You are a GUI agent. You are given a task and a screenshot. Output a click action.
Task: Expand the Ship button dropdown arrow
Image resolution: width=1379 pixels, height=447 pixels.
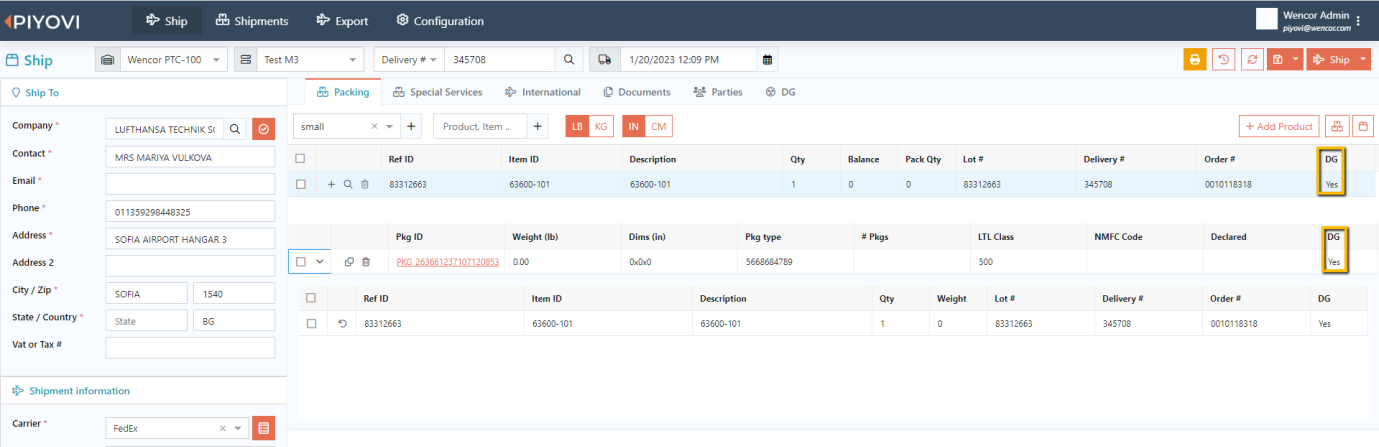1365,60
